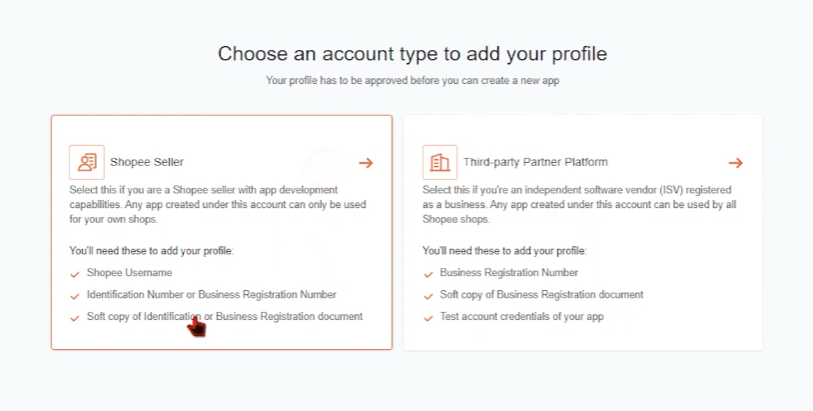Click the Third-party Partner Platform building icon

click(x=440, y=162)
